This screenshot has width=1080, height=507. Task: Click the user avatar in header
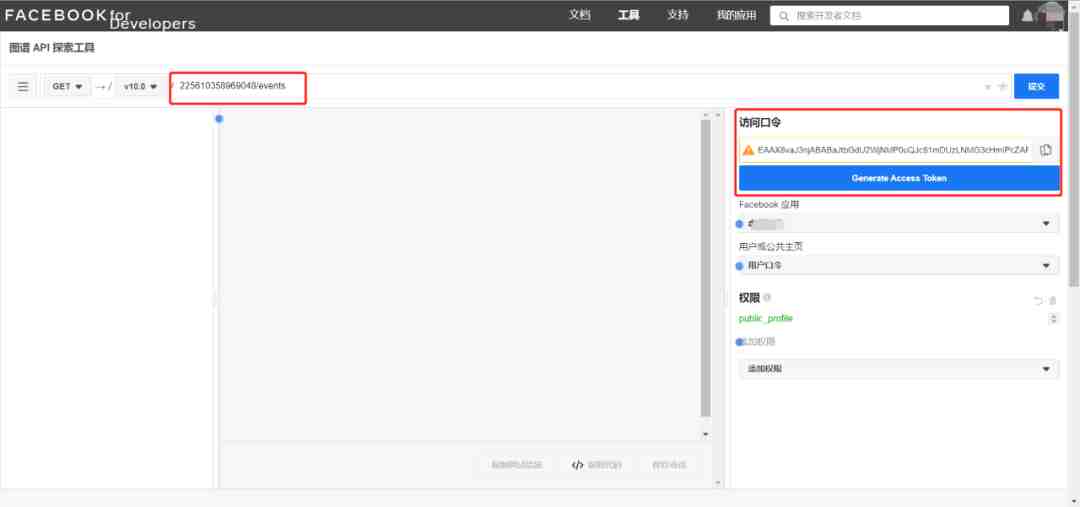(x=1050, y=15)
